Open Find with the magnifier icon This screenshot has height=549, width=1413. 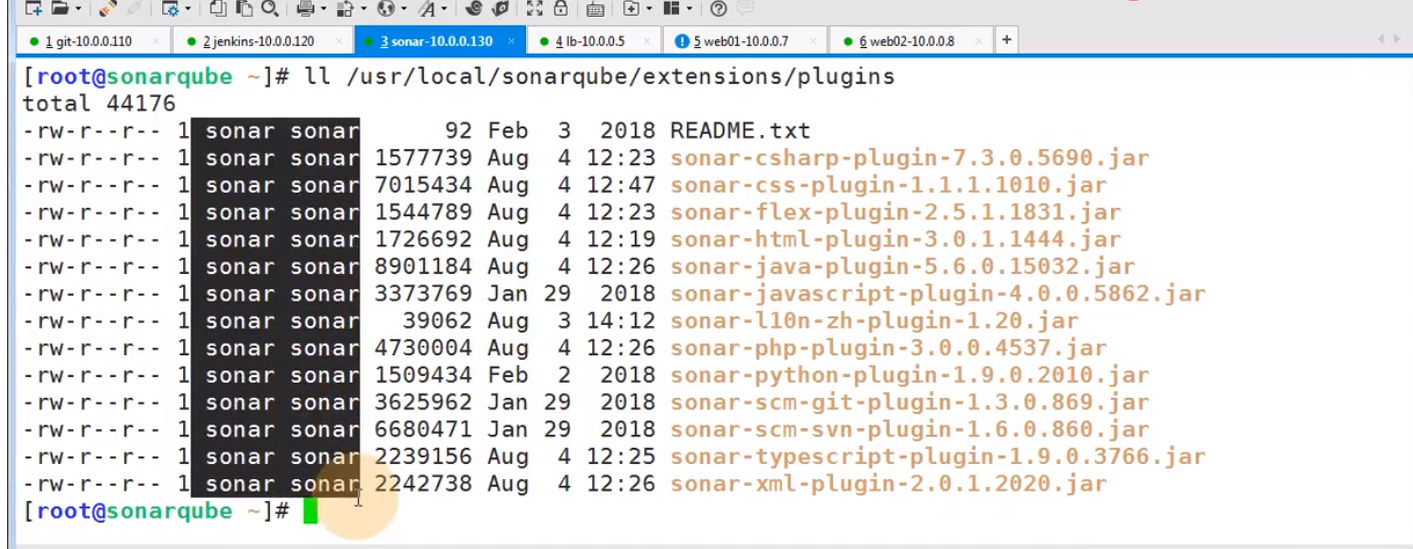pos(269,9)
